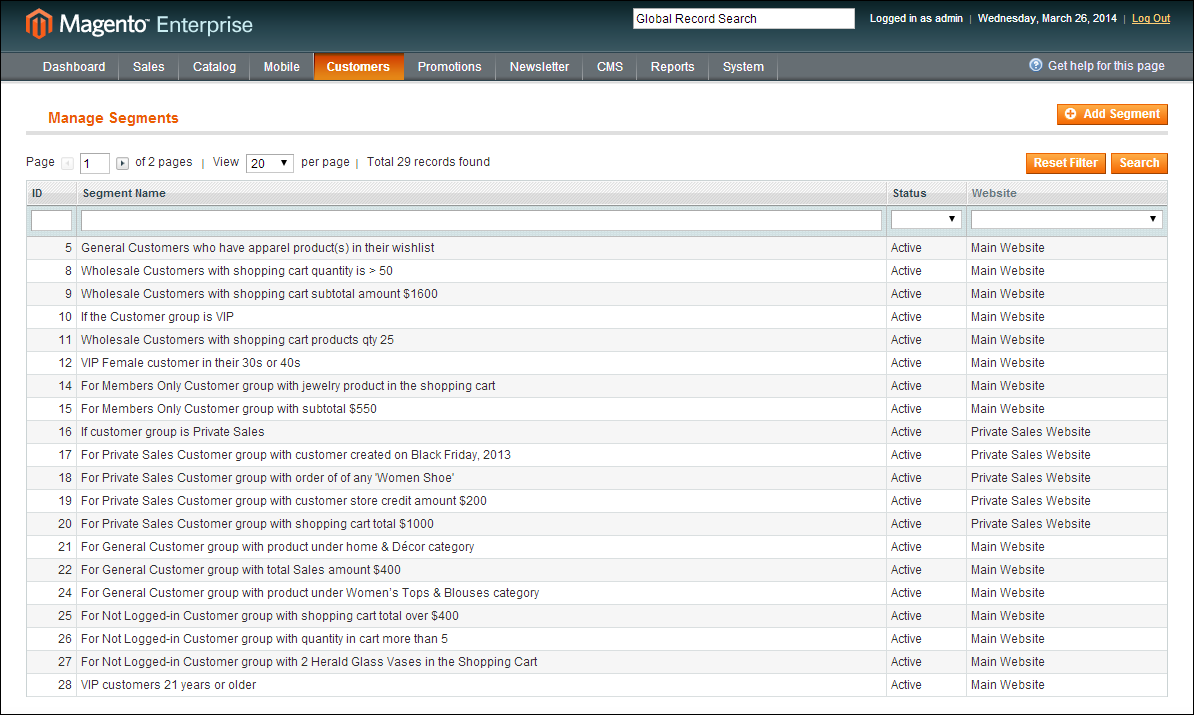Click Get help for this page
Screen dimensions: 1194x715
click(x=1106, y=65)
